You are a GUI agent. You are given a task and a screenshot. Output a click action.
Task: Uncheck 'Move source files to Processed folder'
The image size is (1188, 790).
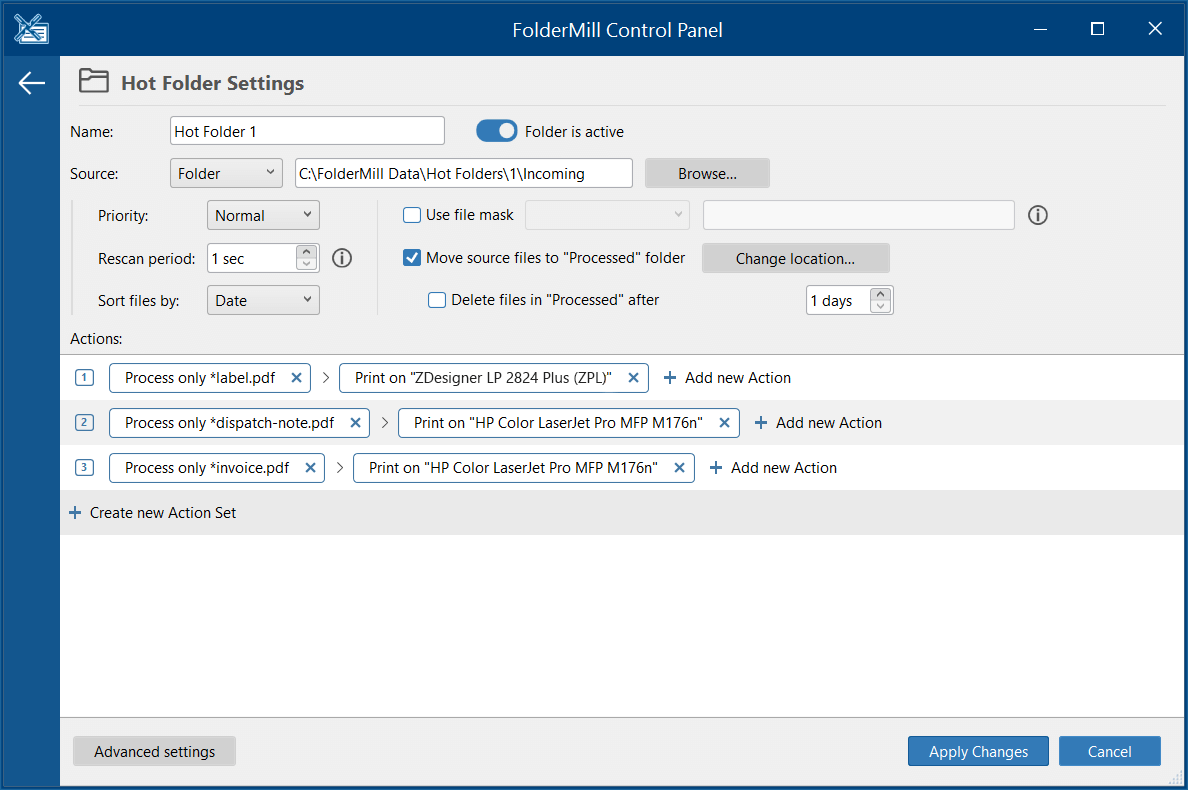pyautogui.click(x=412, y=258)
